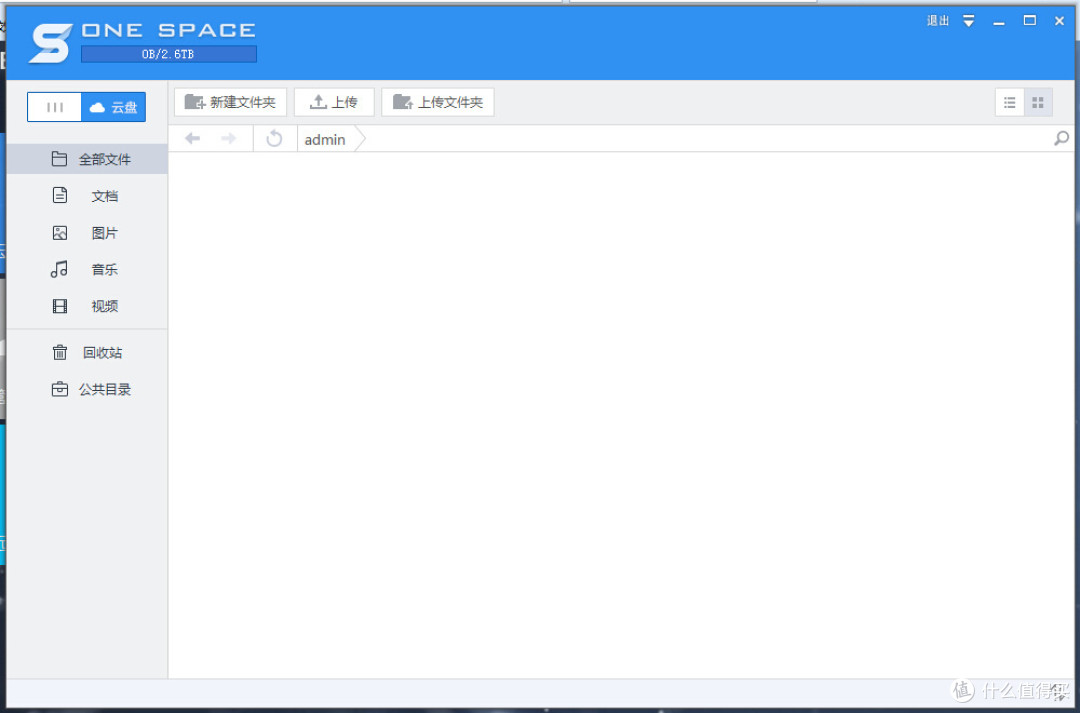The height and width of the screenshot is (713, 1080).
Task: Click the 退出 logout link
Action: point(937,21)
